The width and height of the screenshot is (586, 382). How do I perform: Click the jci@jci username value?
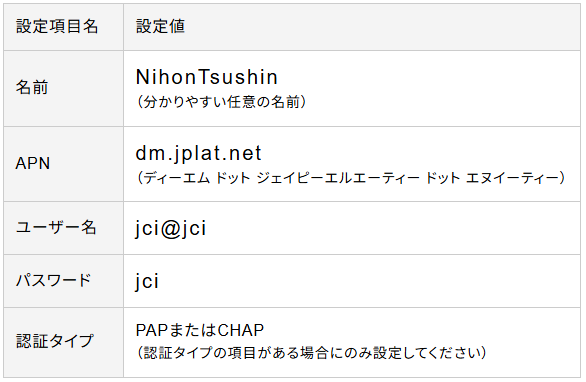click(x=171, y=228)
